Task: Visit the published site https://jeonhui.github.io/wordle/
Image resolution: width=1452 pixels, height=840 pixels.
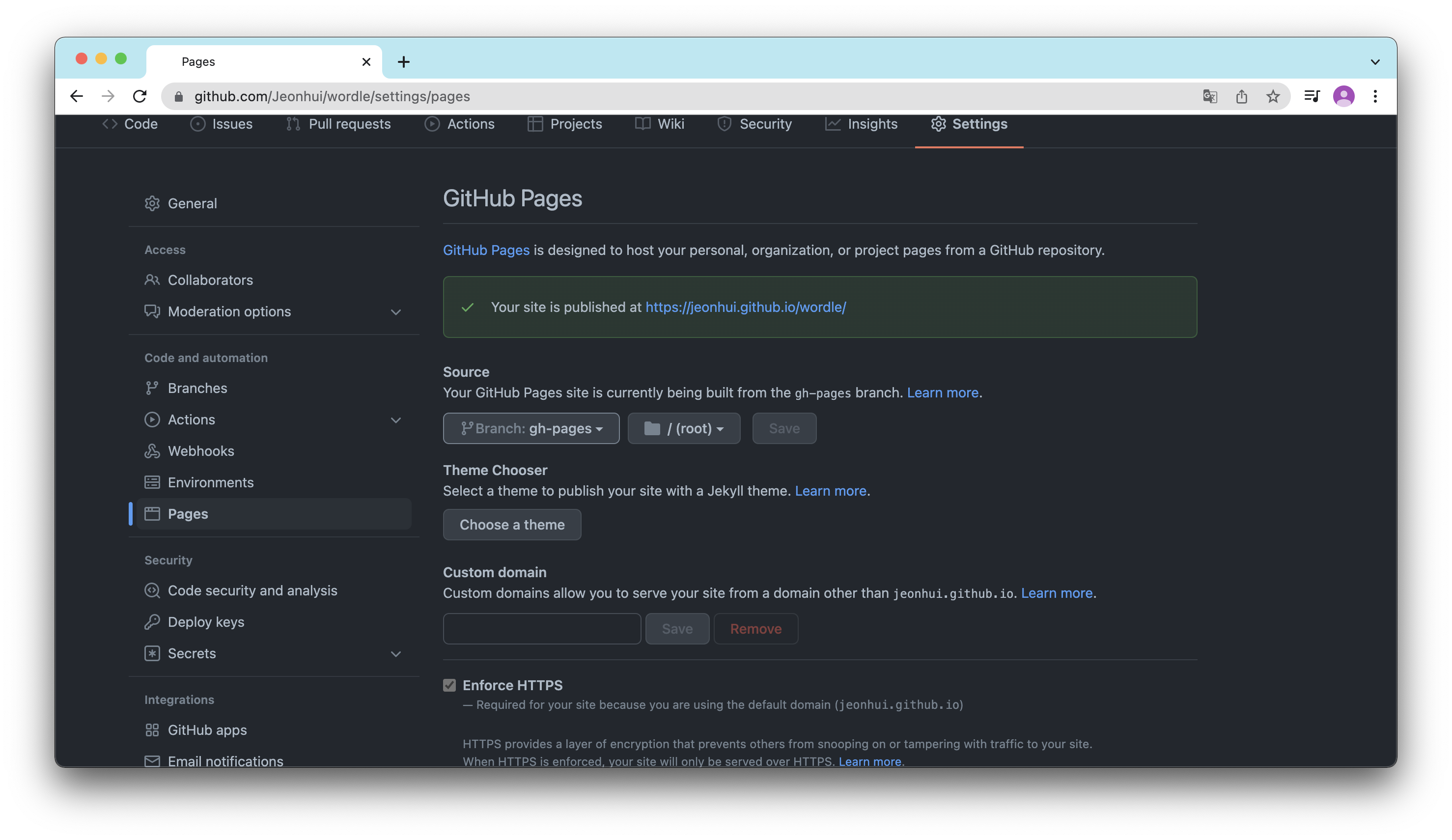Action: (746, 307)
